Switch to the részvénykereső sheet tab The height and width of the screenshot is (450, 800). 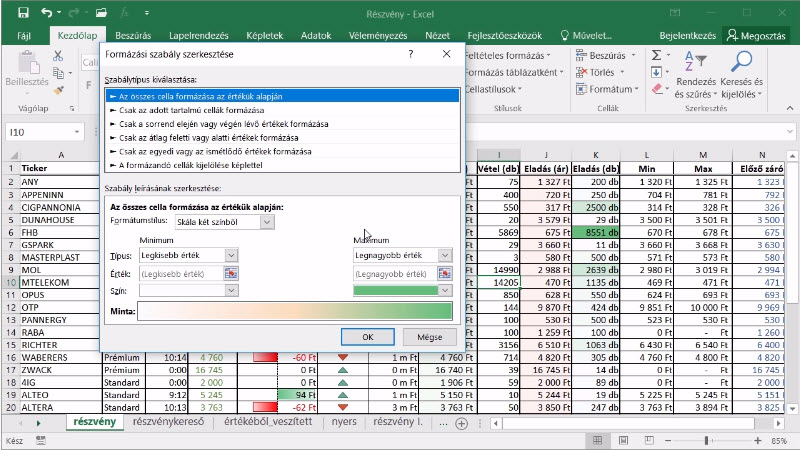click(168, 422)
